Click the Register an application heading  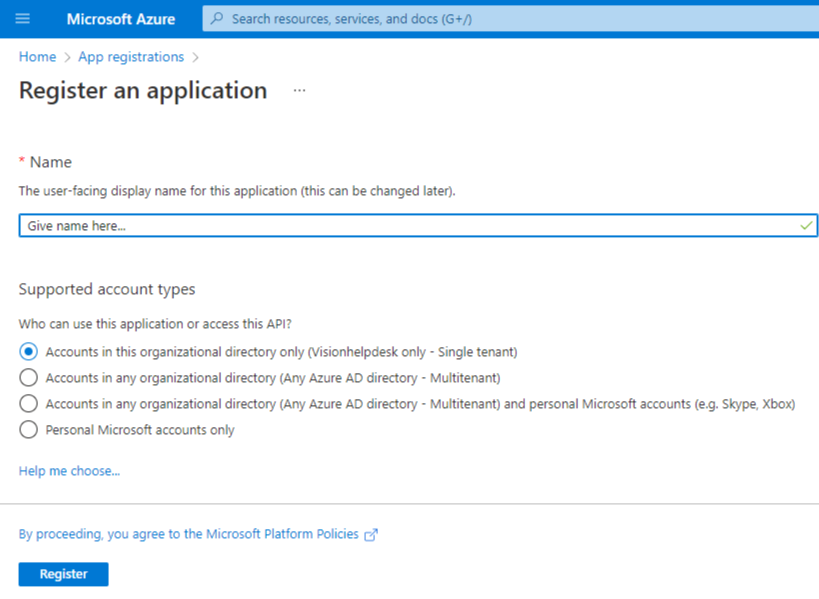(143, 91)
